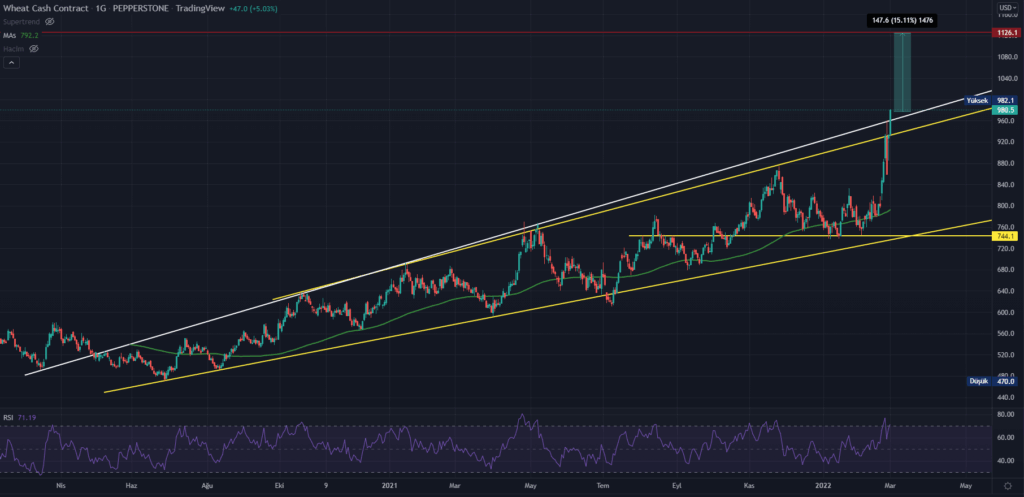Select the RSI indicator label
This screenshot has width=1024, height=497.
[x=9, y=416]
